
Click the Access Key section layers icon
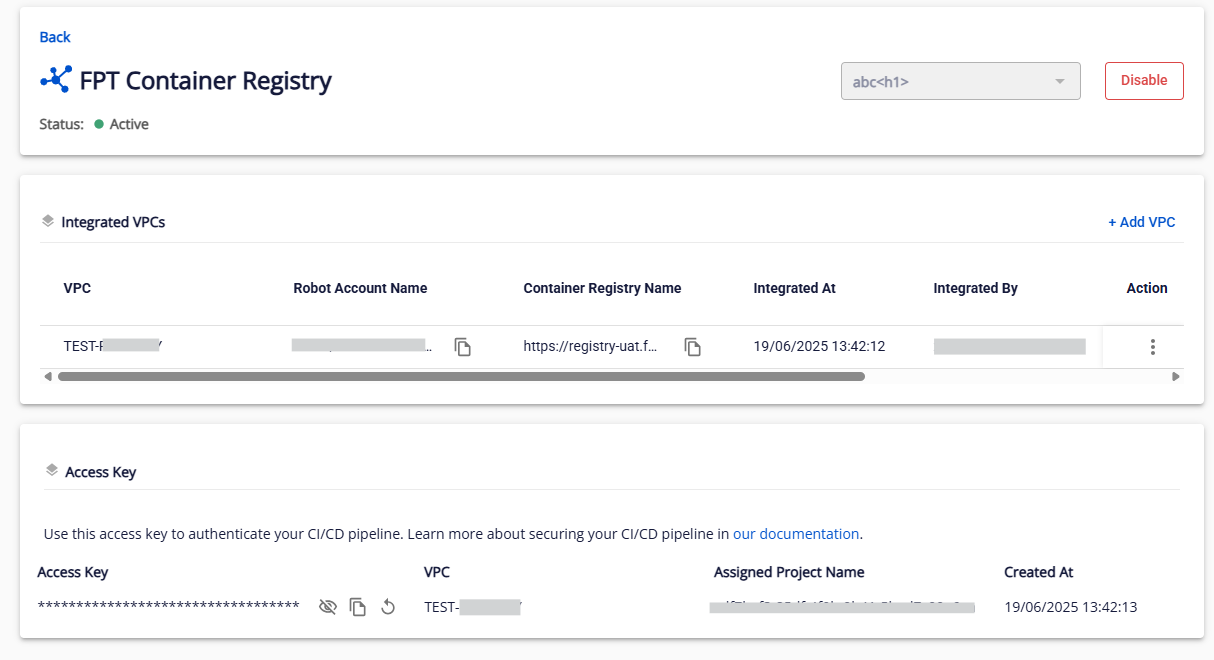tap(51, 471)
